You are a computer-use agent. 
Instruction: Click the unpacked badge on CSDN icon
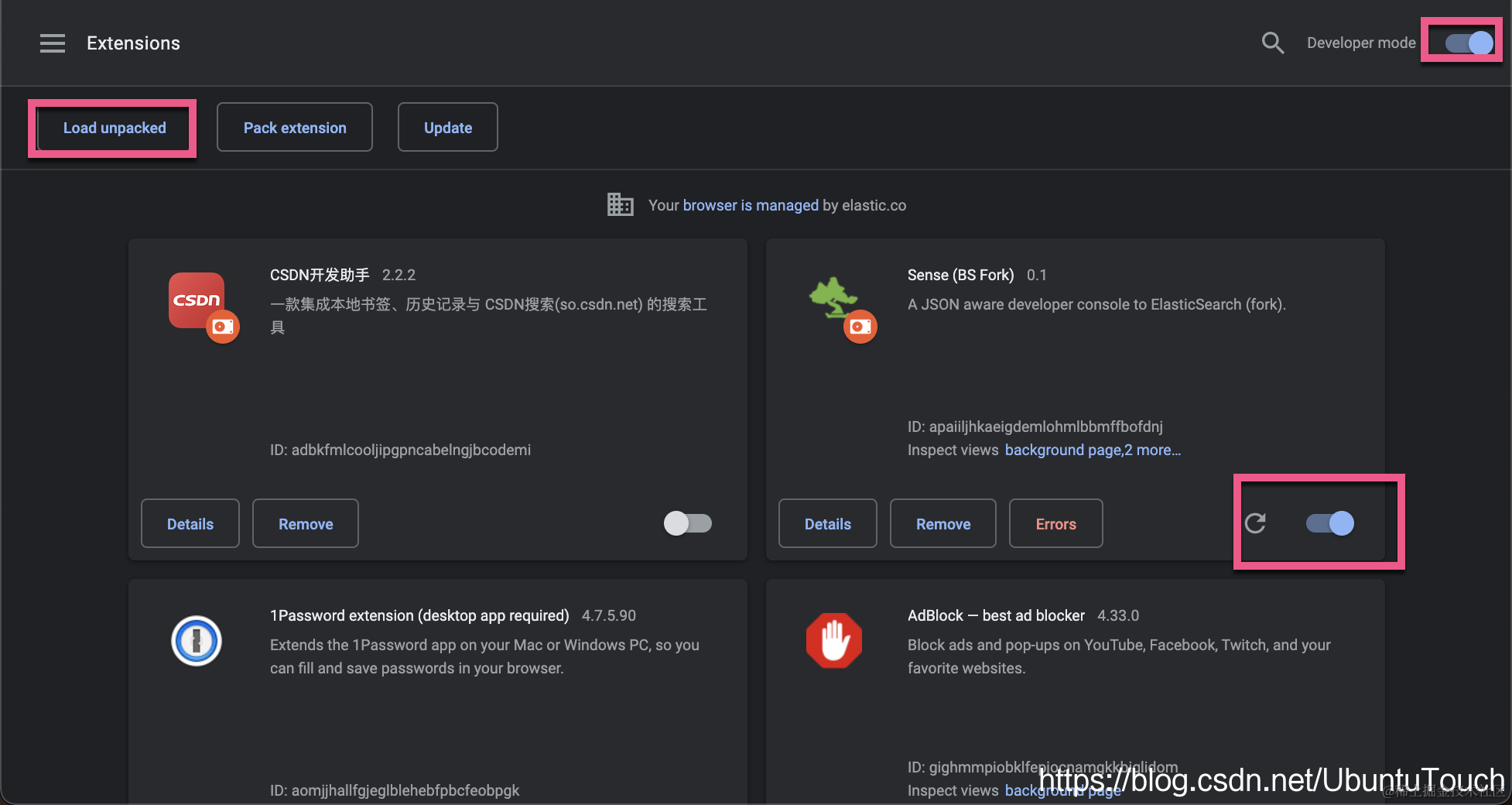point(223,327)
